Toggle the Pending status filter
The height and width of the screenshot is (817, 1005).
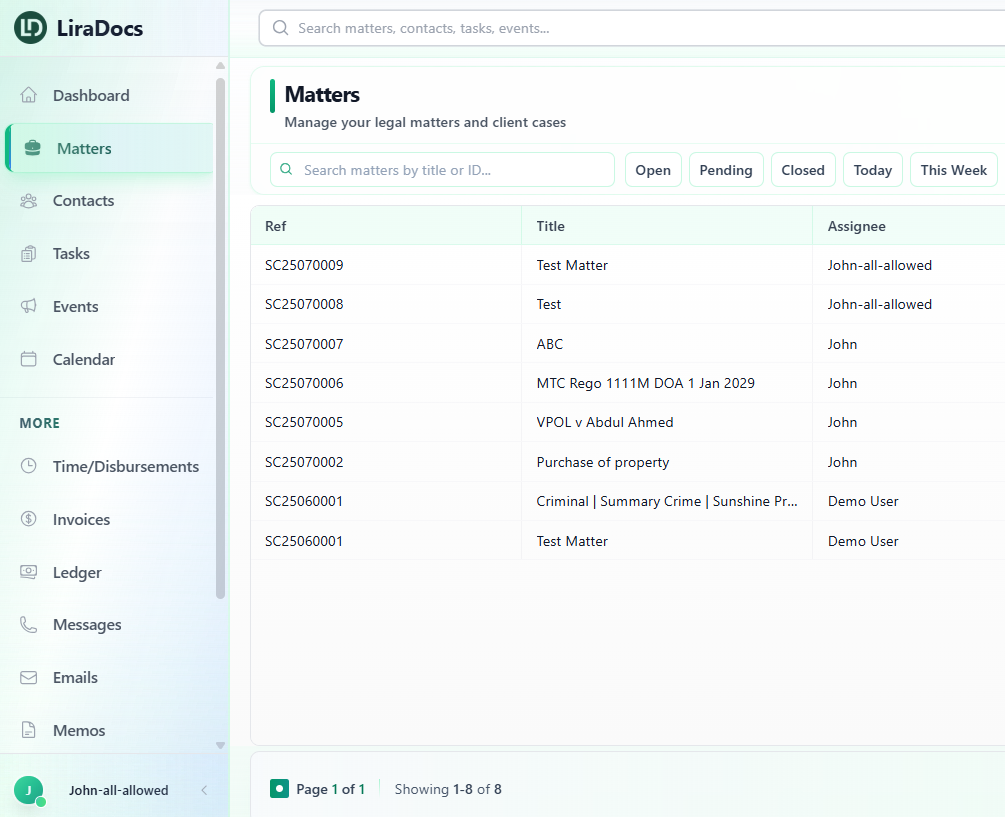click(x=726, y=170)
